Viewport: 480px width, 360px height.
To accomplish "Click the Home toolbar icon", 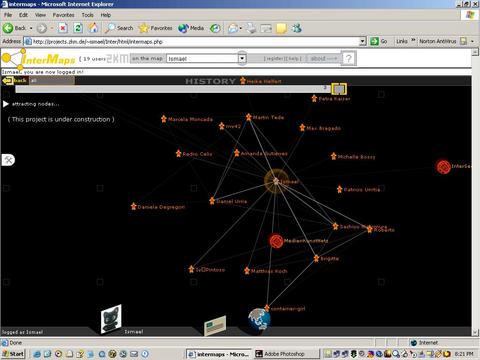I will (x=93, y=28).
